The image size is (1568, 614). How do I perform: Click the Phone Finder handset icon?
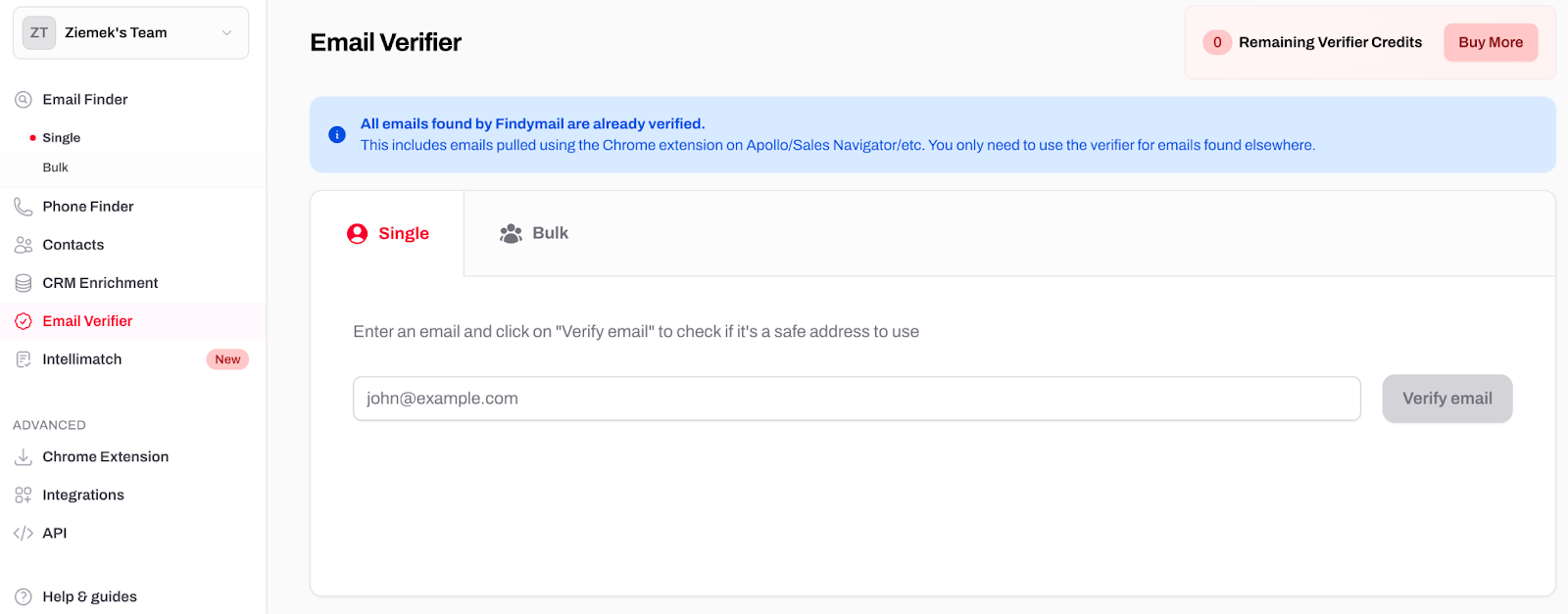pyautogui.click(x=24, y=207)
